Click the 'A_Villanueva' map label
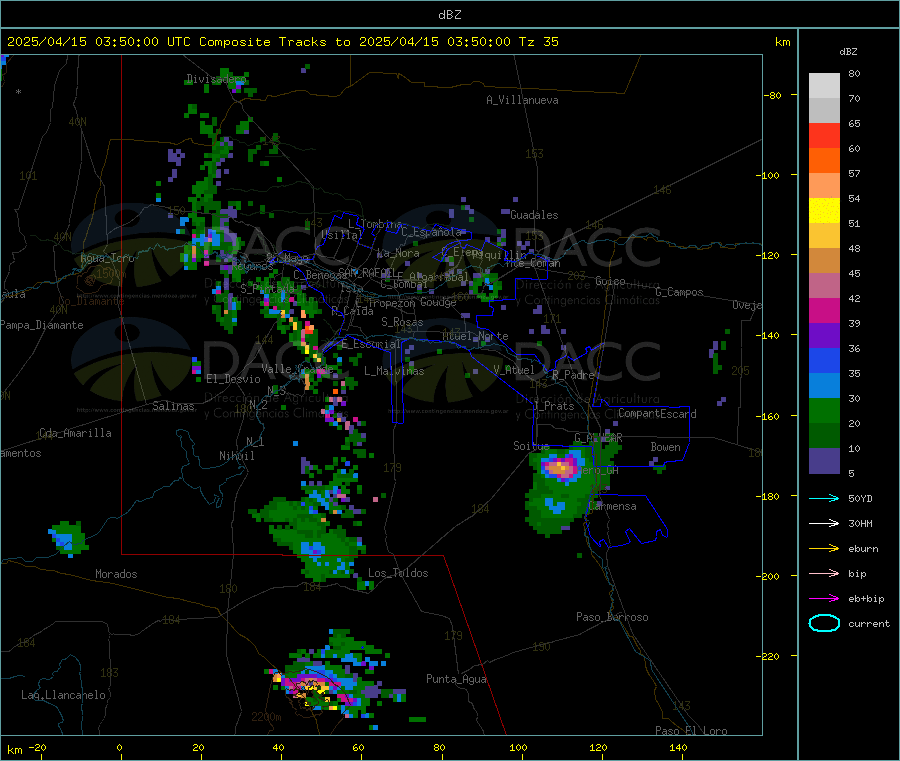The height and width of the screenshot is (761, 900). [x=522, y=100]
